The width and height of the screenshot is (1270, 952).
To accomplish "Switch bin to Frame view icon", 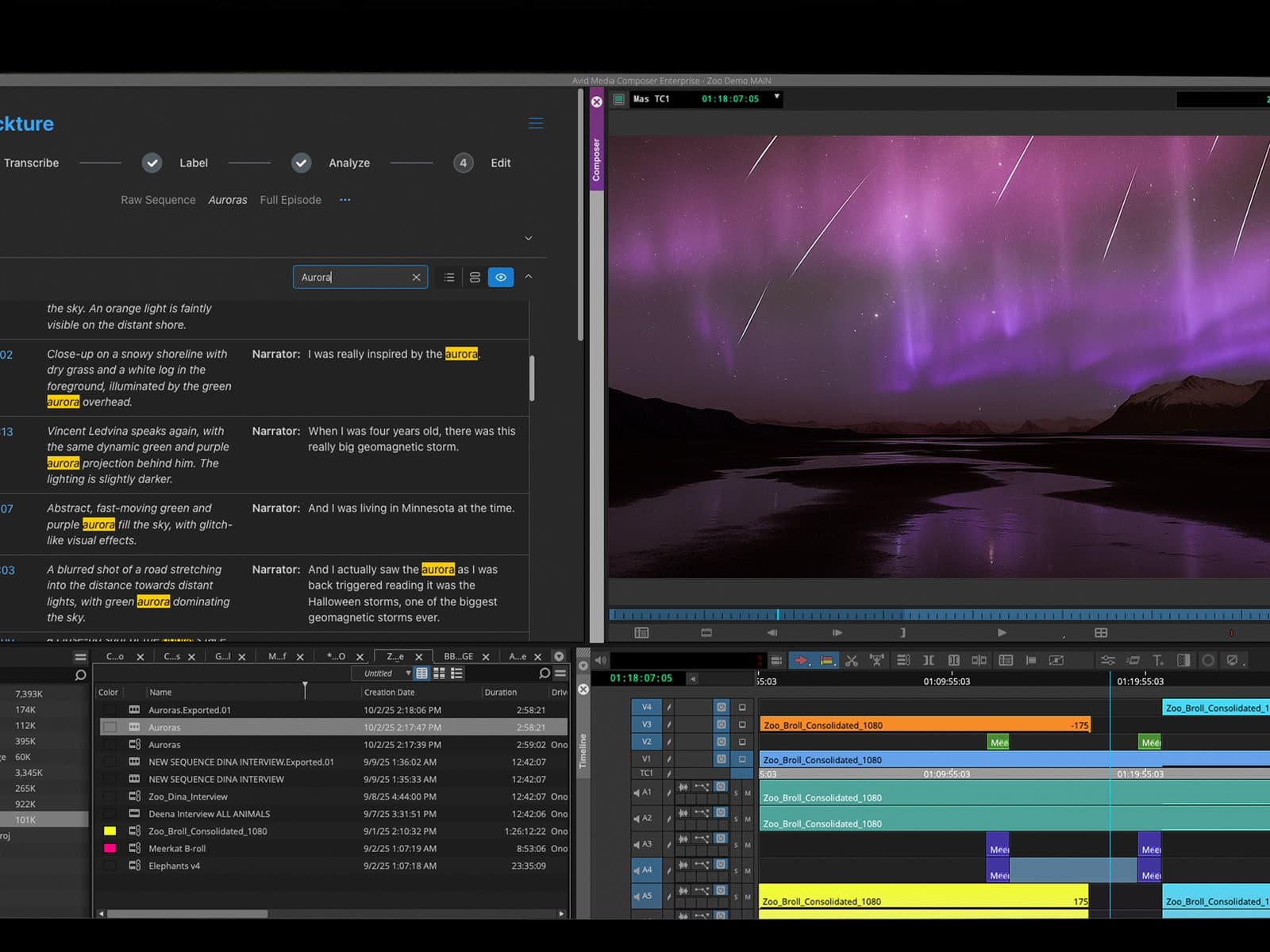I will [439, 673].
